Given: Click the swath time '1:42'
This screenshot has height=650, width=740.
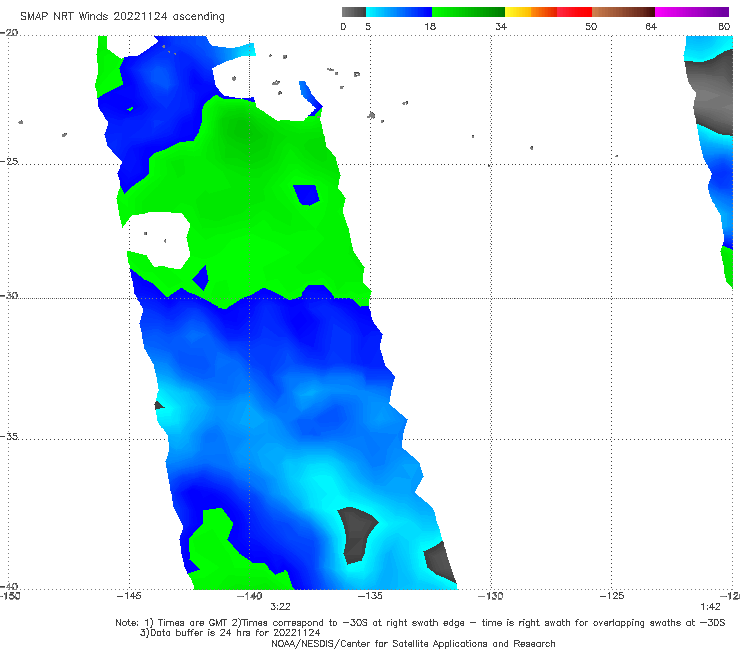Looking at the screenshot, I should pos(710,607).
